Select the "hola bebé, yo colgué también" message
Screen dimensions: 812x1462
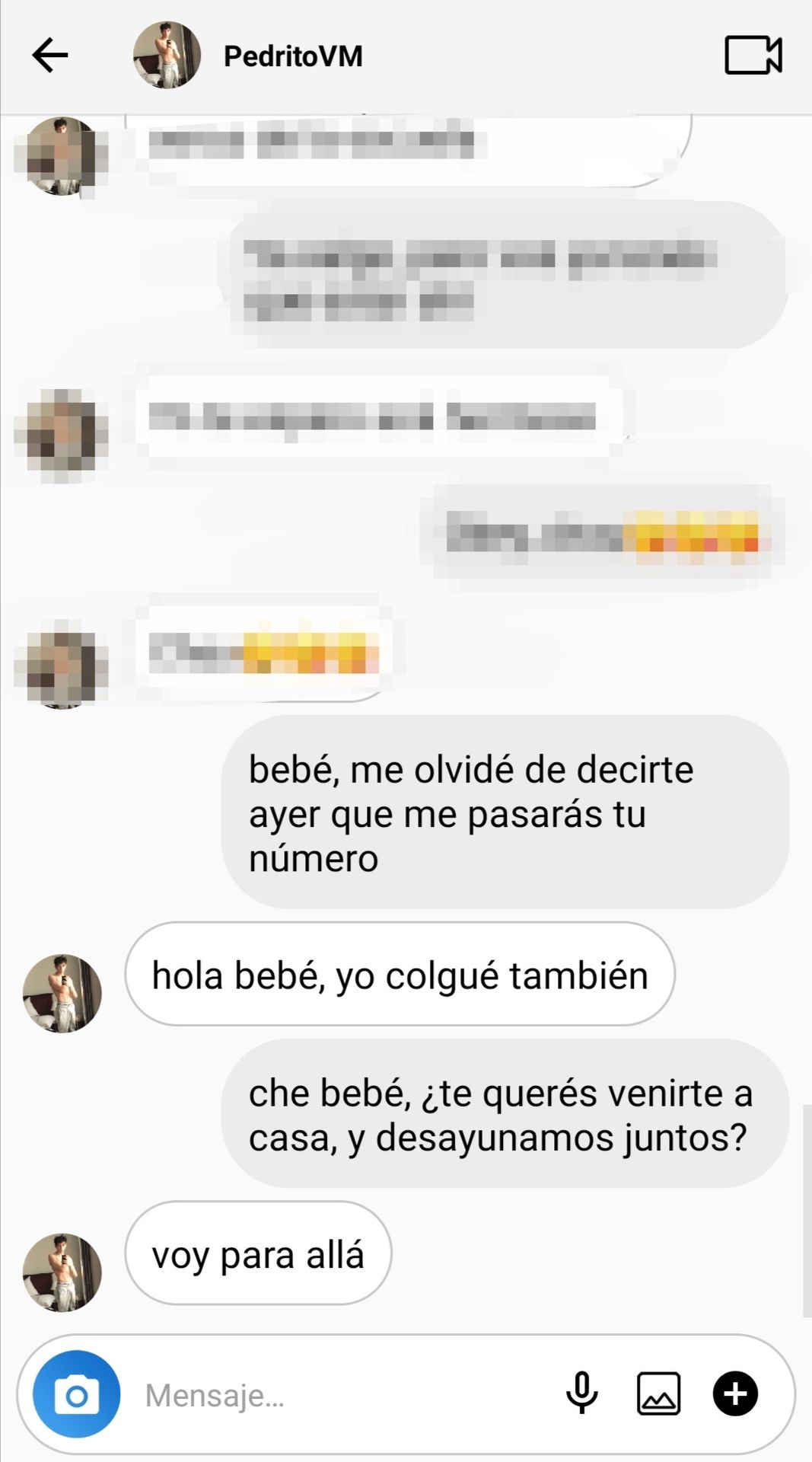click(400, 975)
